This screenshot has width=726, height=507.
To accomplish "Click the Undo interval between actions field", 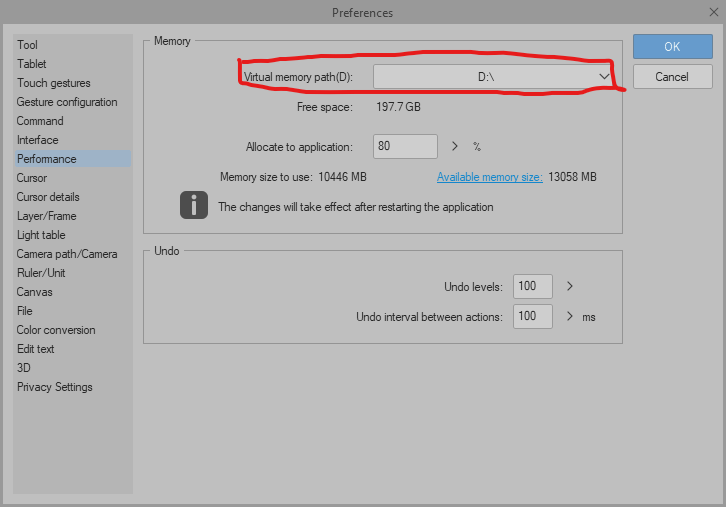I will (x=532, y=316).
